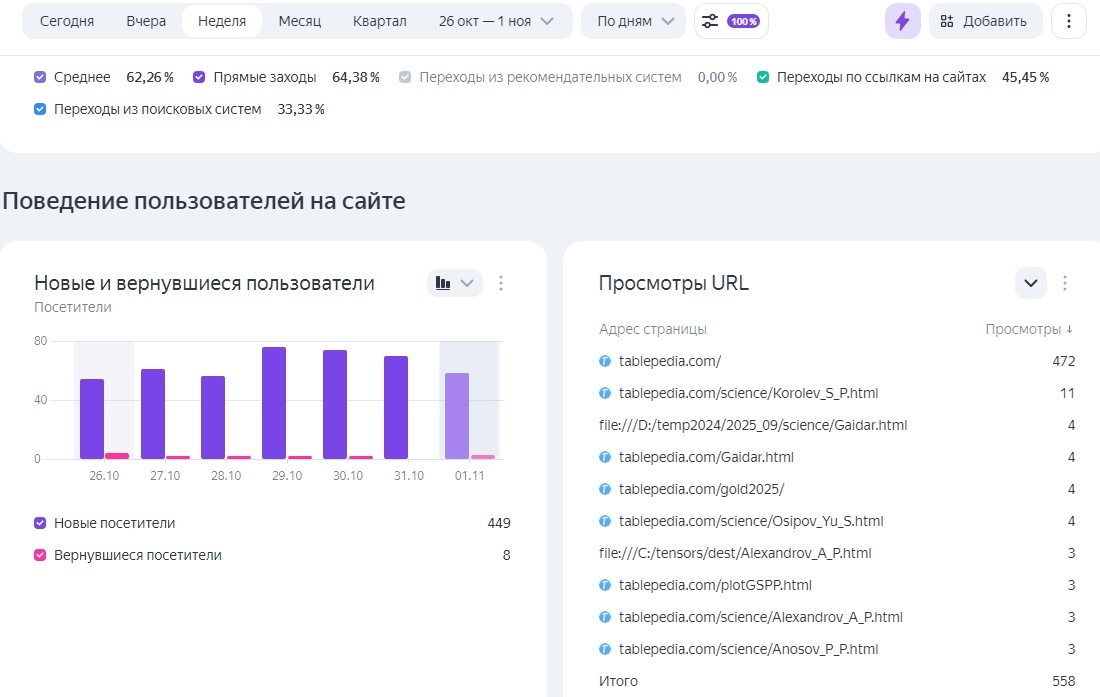Click the lightning-bolt AI assistant icon

[902, 20]
